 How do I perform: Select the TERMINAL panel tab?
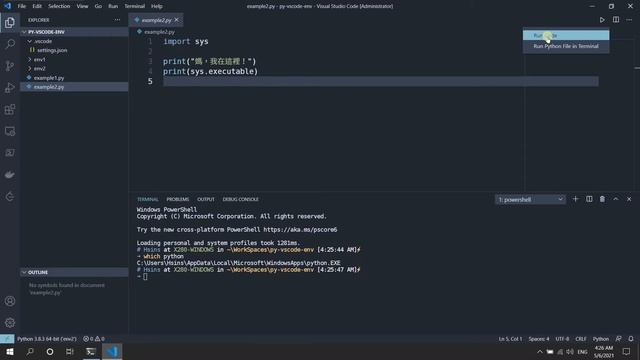pyautogui.click(x=148, y=199)
